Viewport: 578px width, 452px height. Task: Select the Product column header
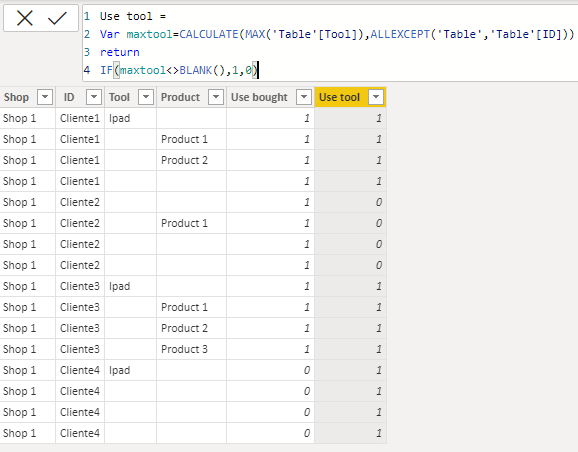click(x=180, y=97)
